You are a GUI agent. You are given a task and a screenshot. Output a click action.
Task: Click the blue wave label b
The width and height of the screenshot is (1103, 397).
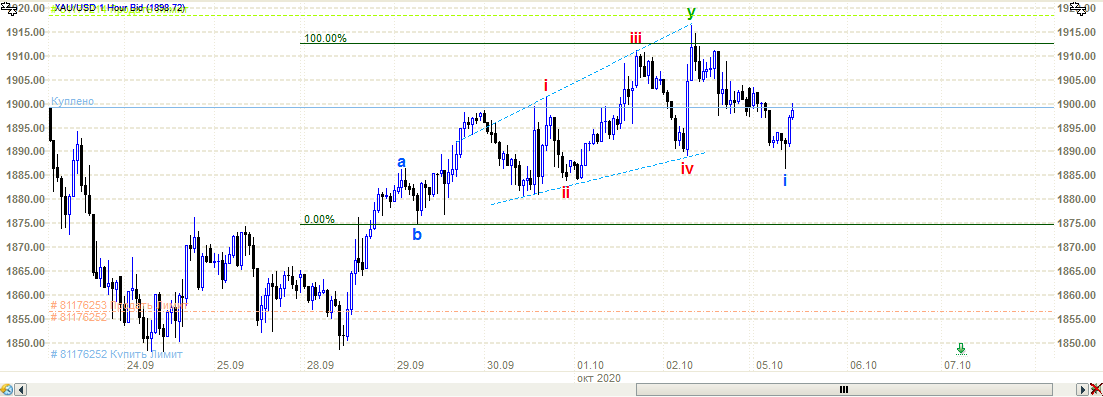tap(417, 234)
